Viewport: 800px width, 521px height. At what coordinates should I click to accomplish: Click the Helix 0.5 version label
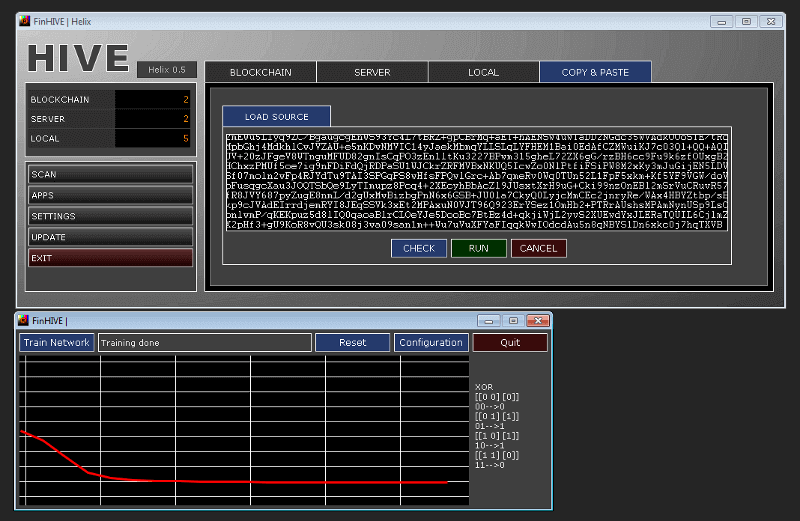tap(167, 69)
